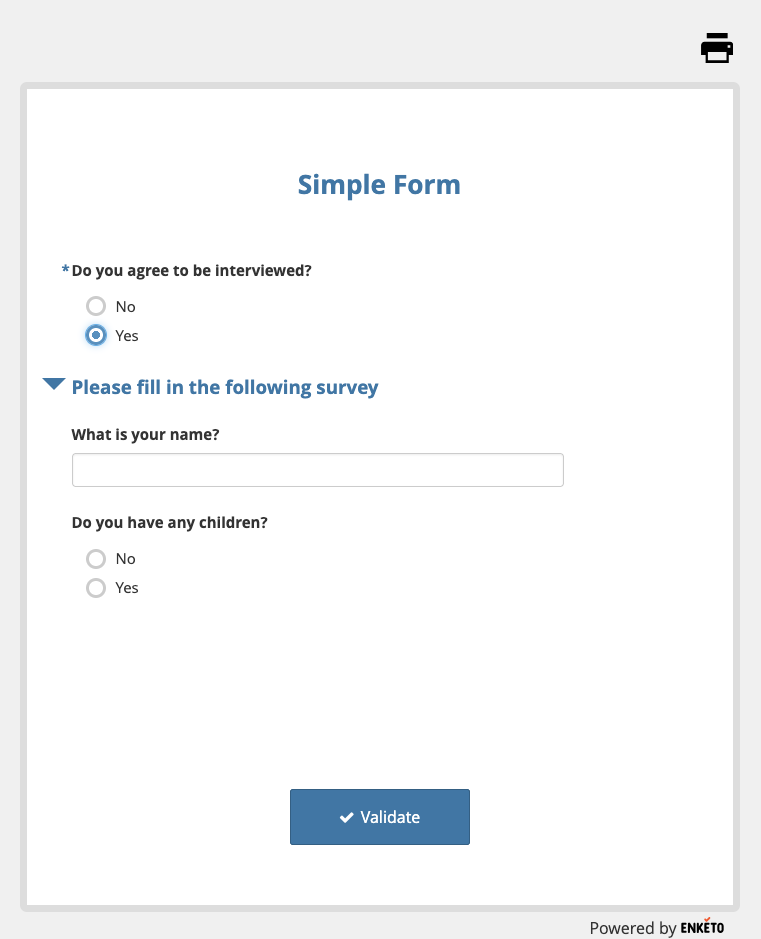Click "Do you agree to be interviewed?" text
The image size is (761, 939).
point(192,270)
